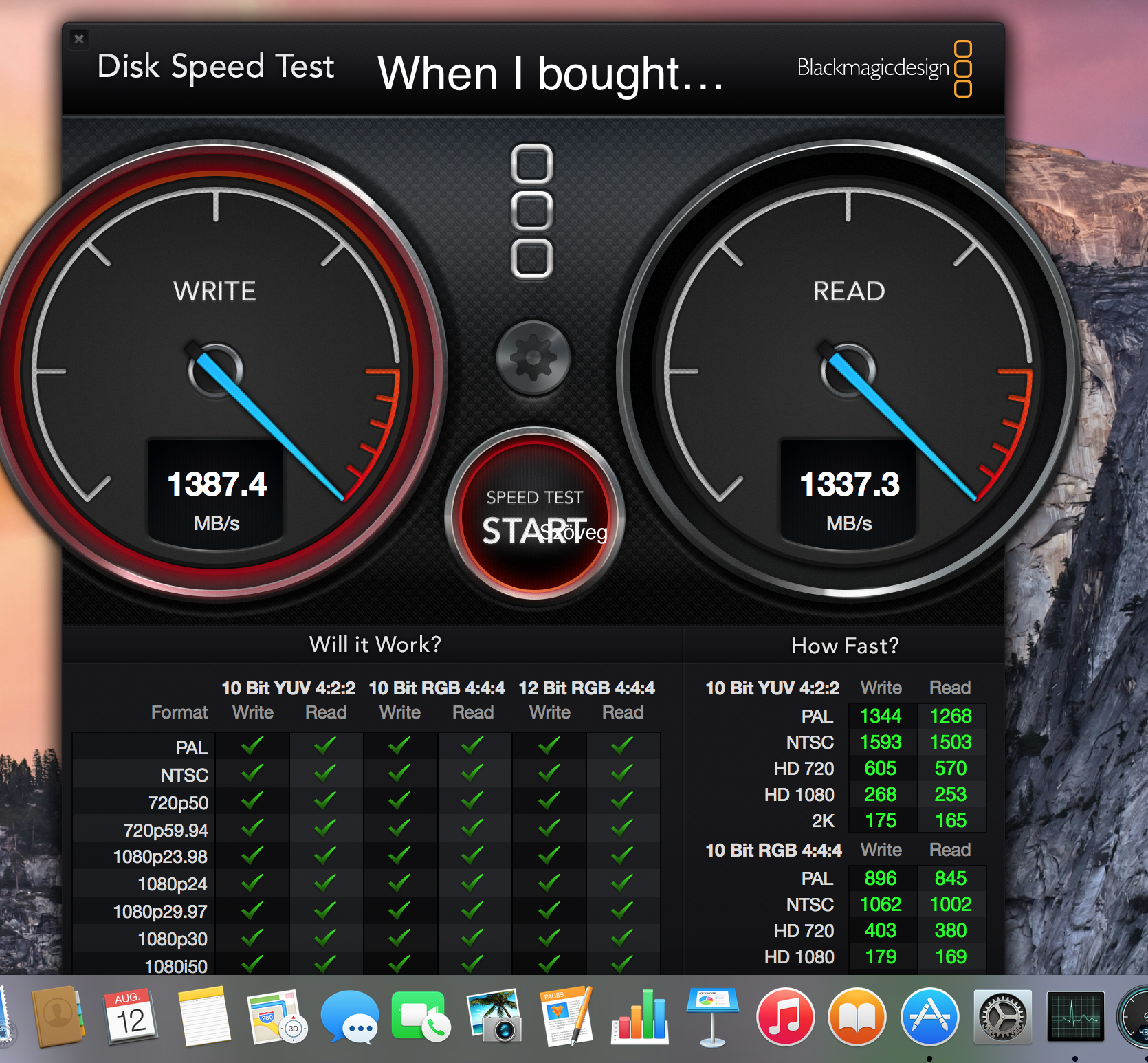The width and height of the screenshot is (1148, 1063).
Task: Click the READ gauge label
Action: tap(849, 292)
